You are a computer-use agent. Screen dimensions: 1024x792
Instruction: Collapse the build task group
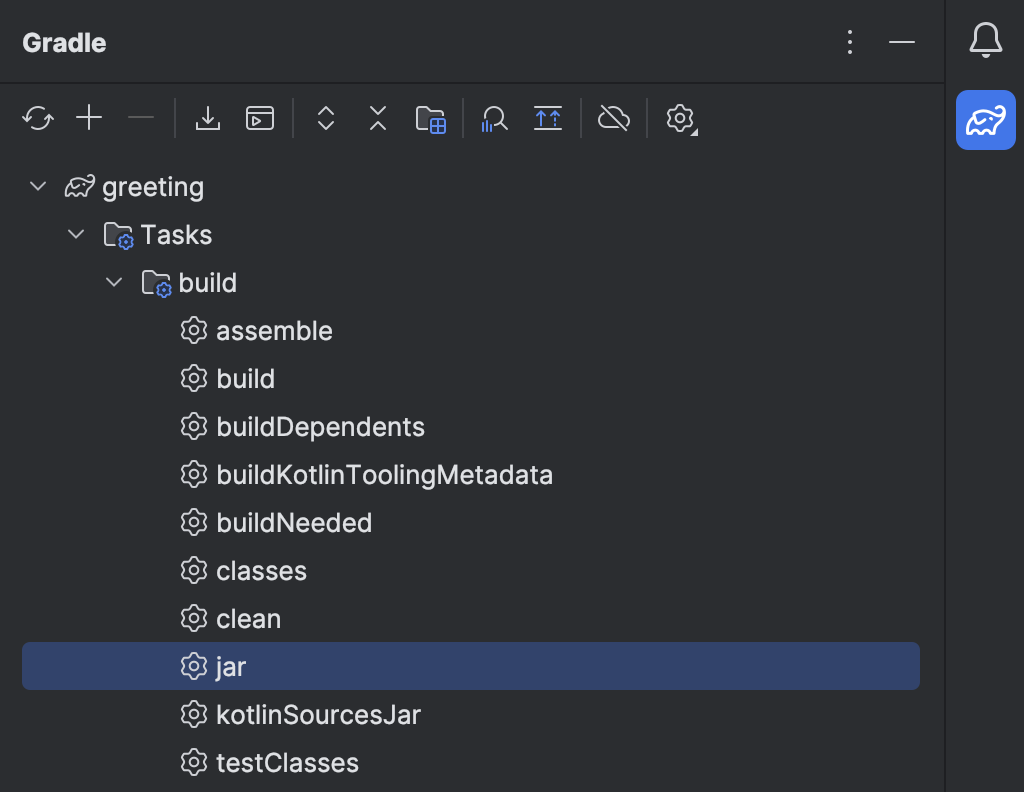point(113,282)
